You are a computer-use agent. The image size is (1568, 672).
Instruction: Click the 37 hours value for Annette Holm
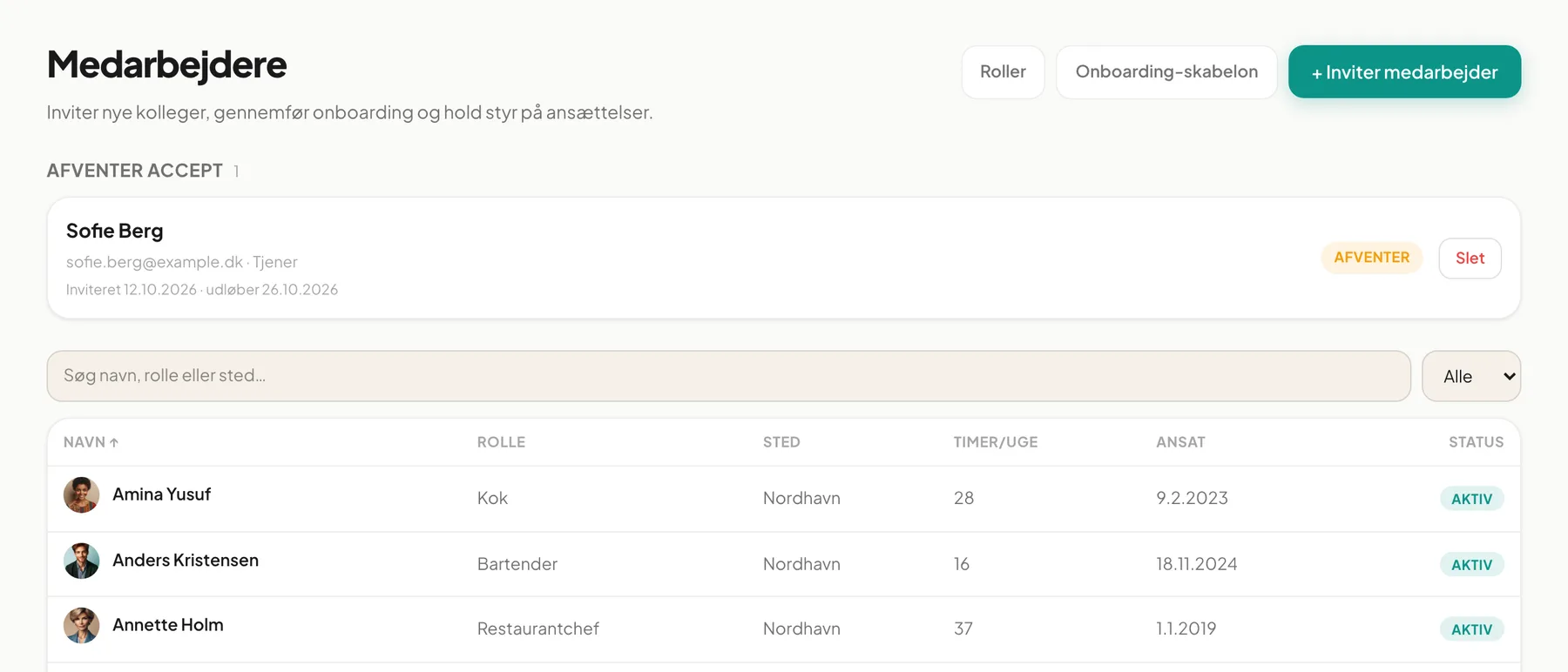(963, 628)
